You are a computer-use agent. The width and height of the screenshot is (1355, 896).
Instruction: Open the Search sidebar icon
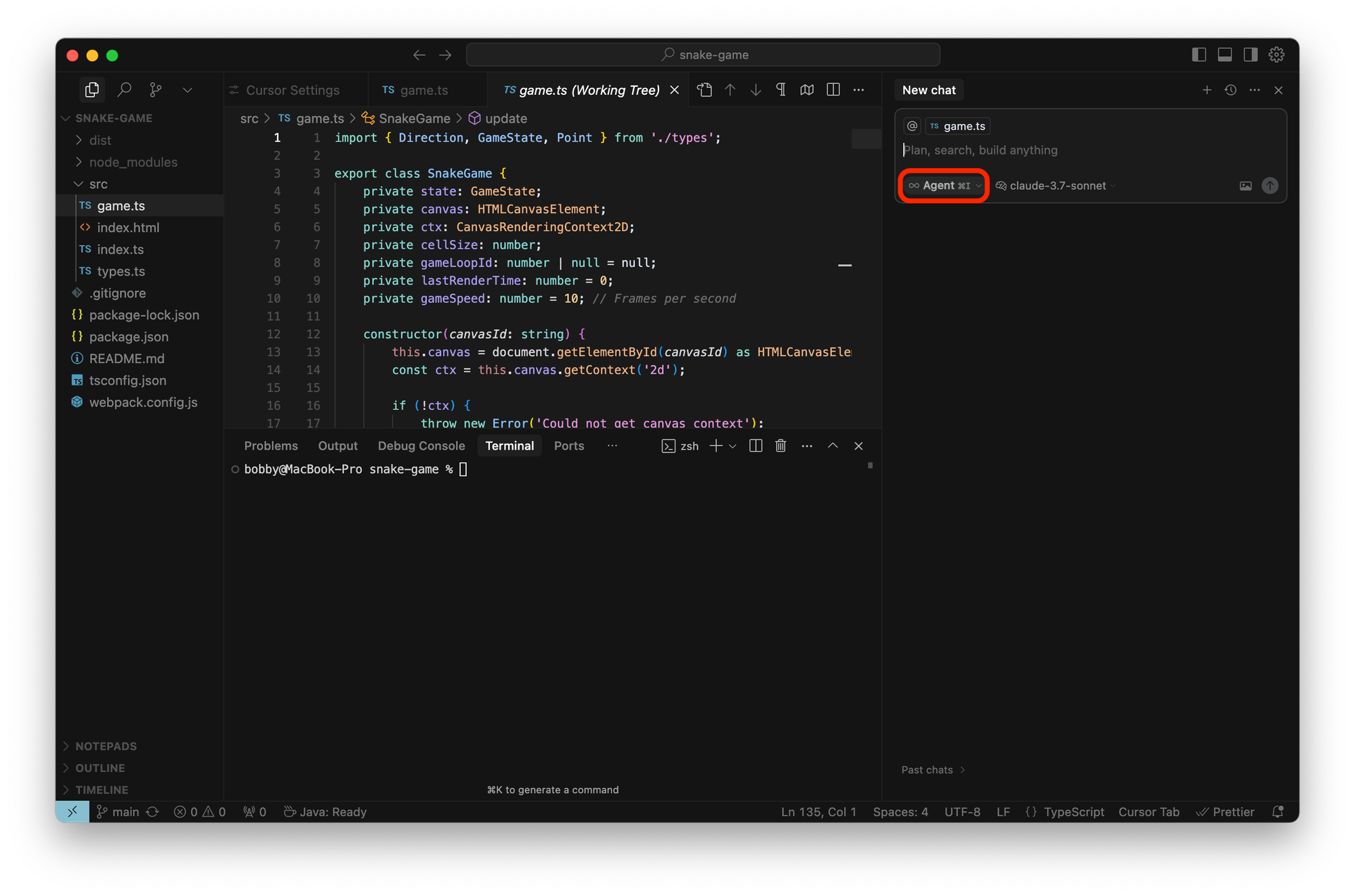[124, 89]
